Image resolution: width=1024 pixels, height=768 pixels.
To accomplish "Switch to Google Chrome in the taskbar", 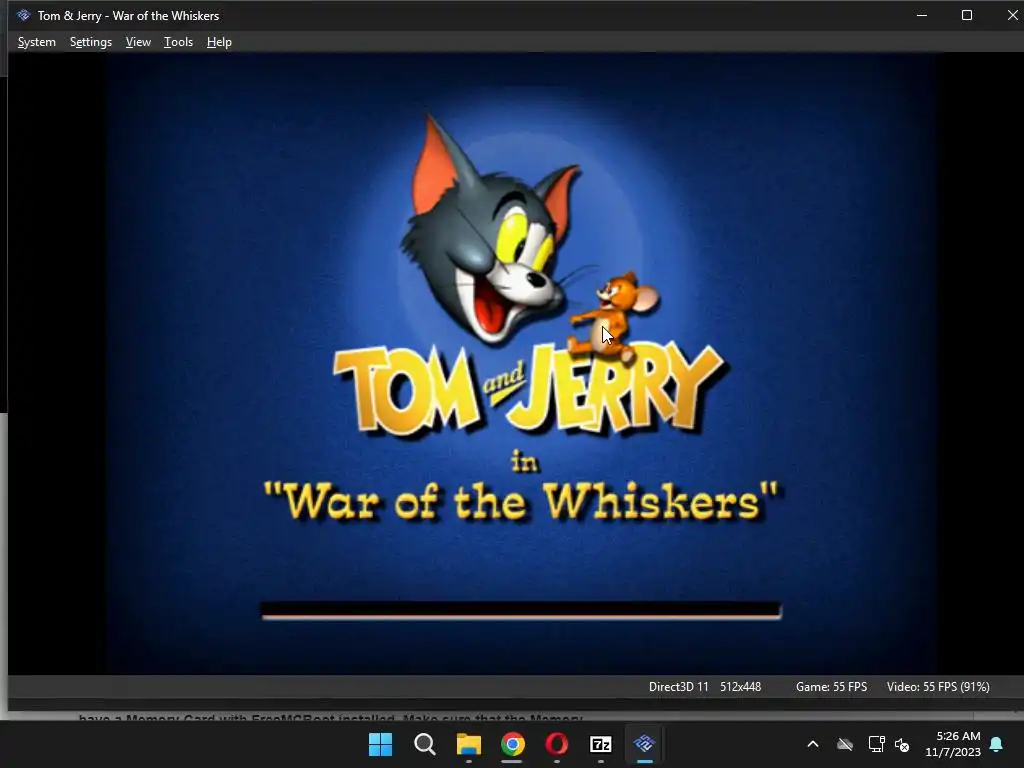I will [x=513, y=744].
